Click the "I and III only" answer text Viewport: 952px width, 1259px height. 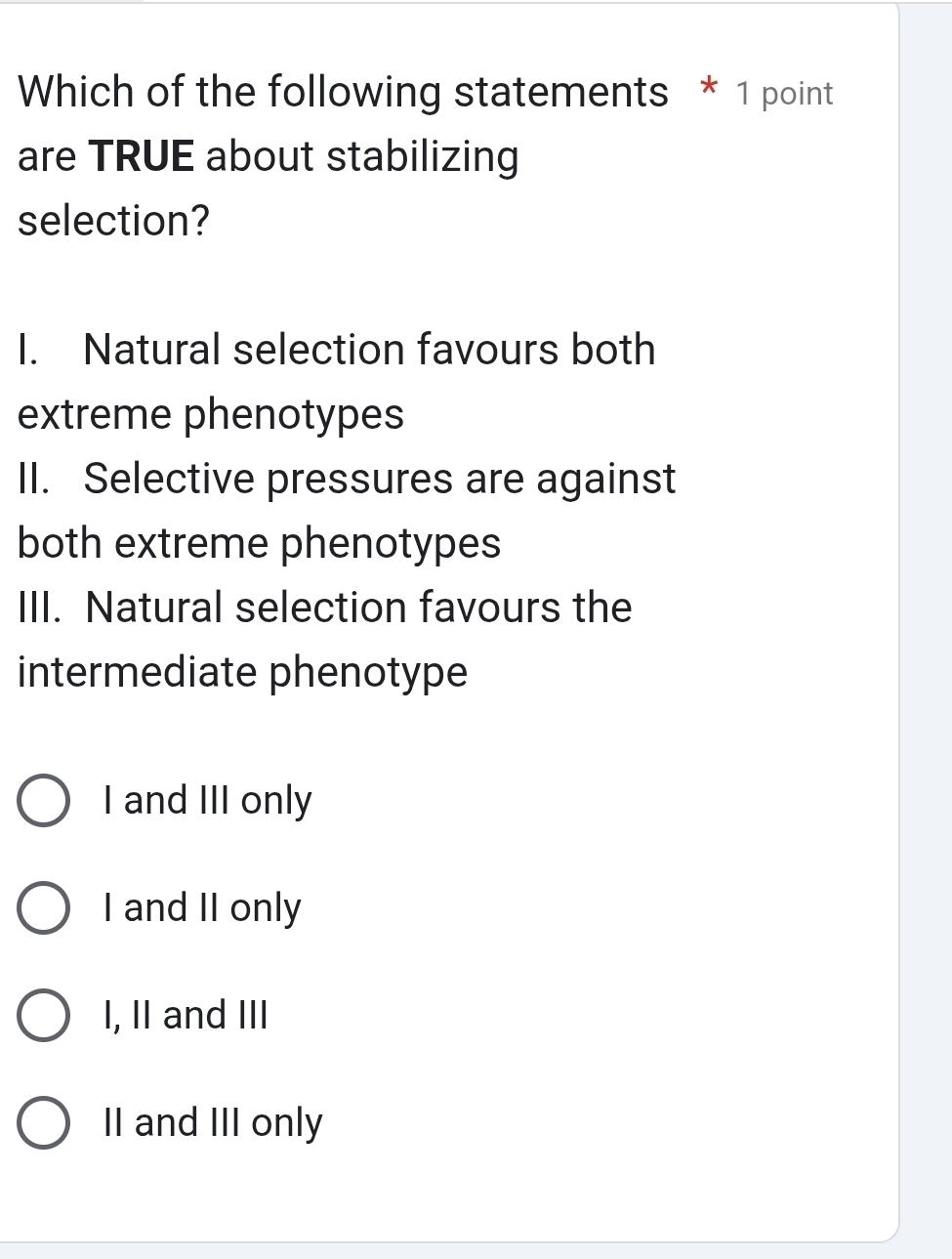206,801
